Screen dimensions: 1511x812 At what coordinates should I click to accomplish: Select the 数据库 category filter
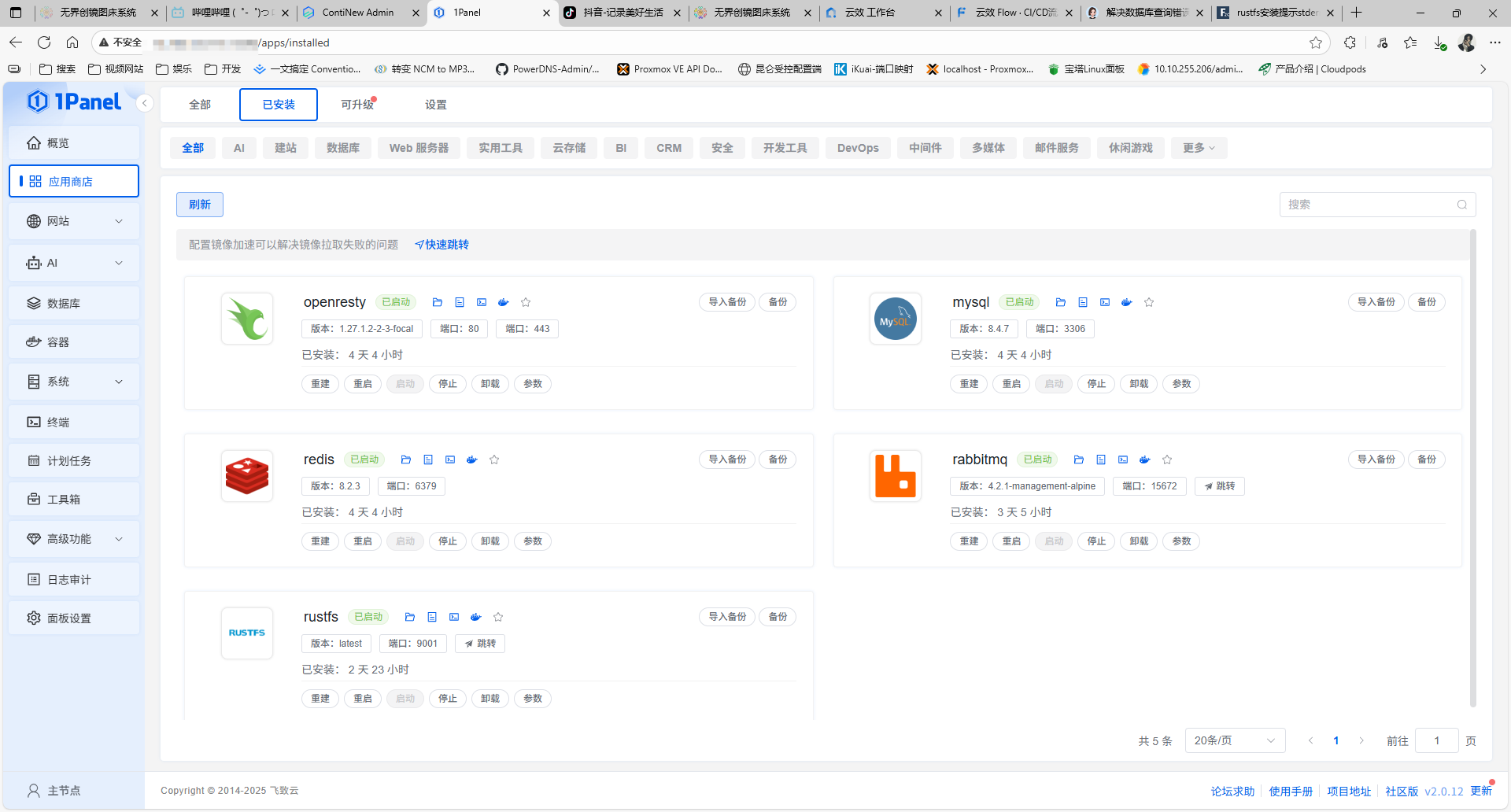[343, 148]
